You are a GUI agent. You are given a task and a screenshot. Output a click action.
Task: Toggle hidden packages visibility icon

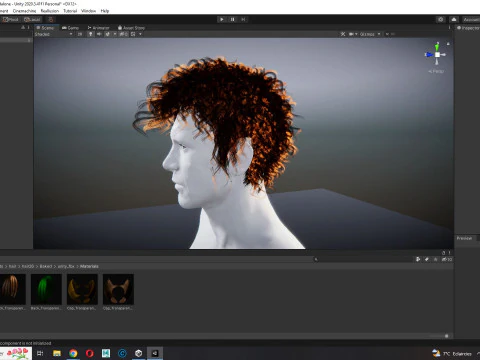[x=447, y=259]
